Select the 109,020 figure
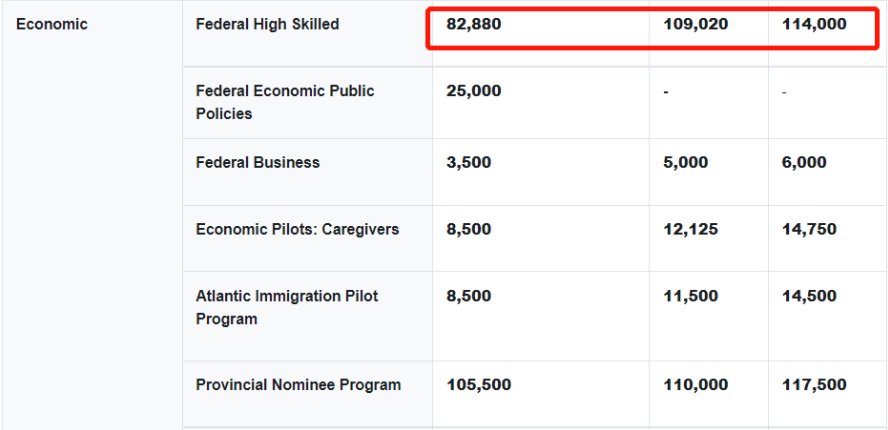This screenshot has width=888, height=430. click(696, 24)
